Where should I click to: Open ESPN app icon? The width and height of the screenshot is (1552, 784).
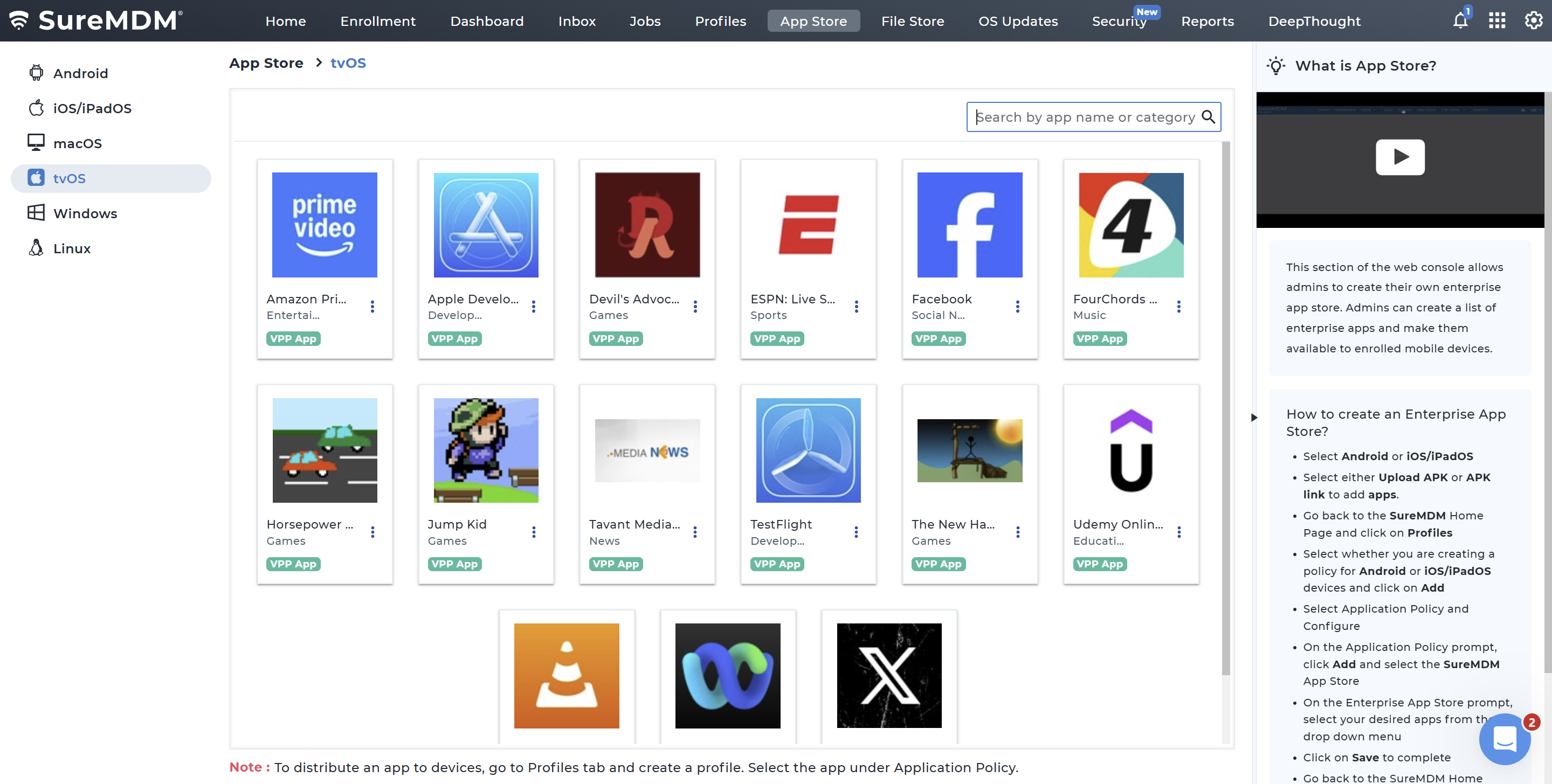click(808, 225)
